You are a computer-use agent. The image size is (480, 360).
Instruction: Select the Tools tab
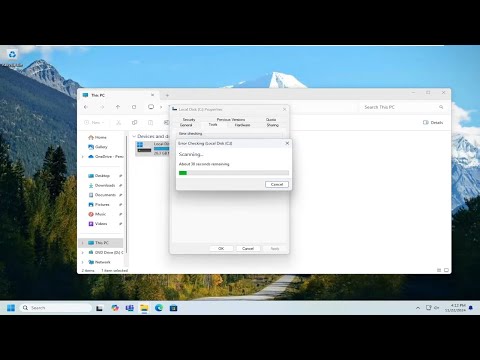pyautogui.click(x=213, y=124)
